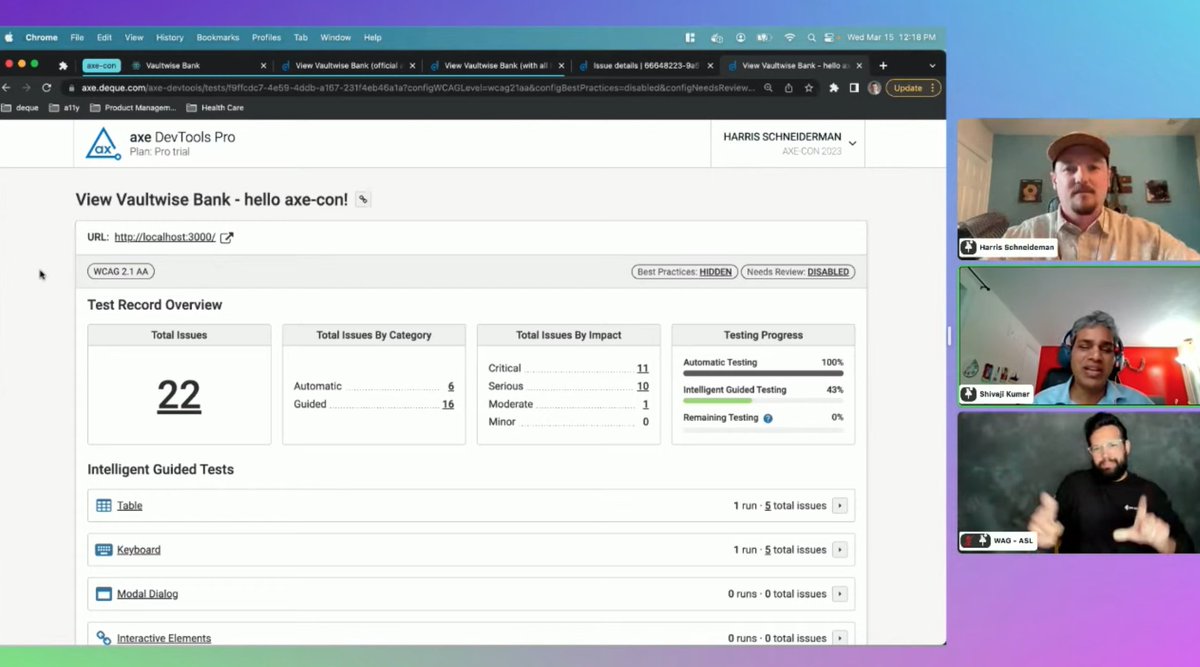Open localhost URL external link icon
This screenshot has height=667, width=1200.
click(227, 237)
